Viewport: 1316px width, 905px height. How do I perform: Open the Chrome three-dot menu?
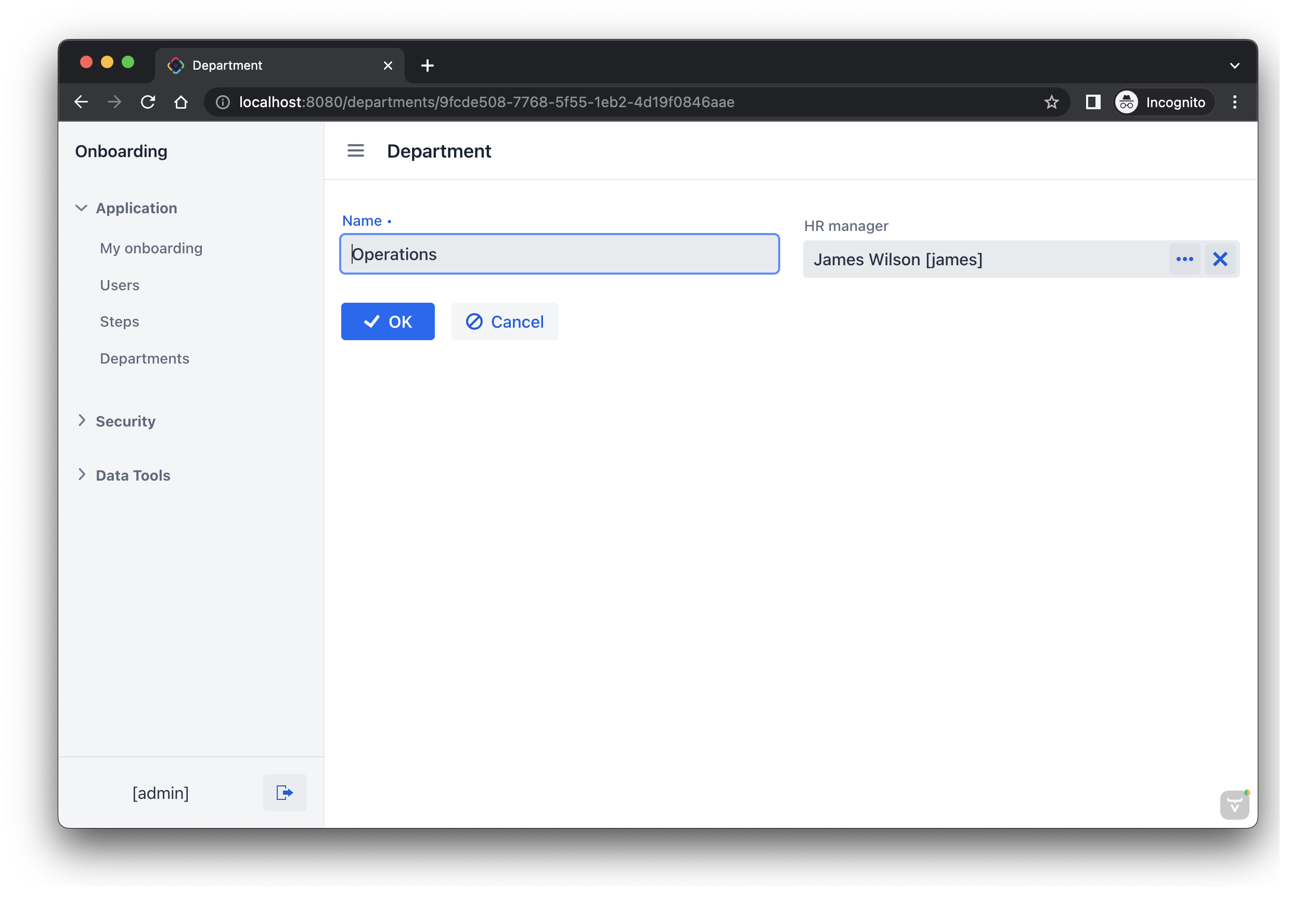tap(1234, 102)
